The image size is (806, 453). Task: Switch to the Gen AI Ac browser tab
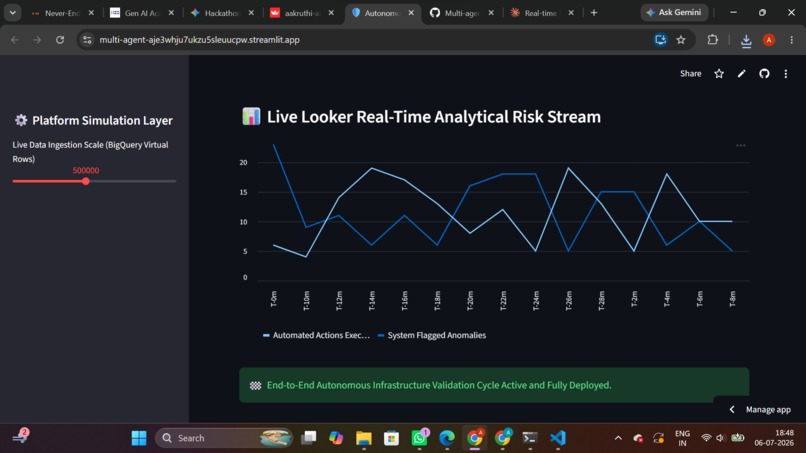136,13
